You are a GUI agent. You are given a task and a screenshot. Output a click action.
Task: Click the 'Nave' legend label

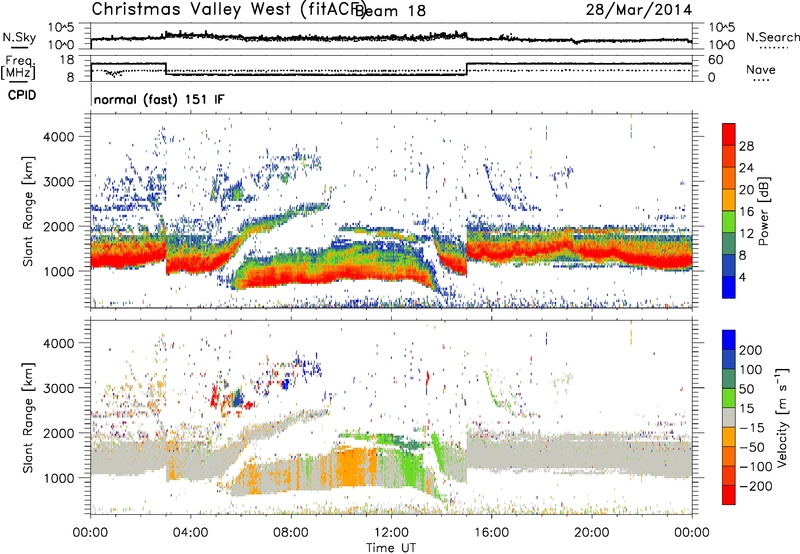[x=761, y=70]
